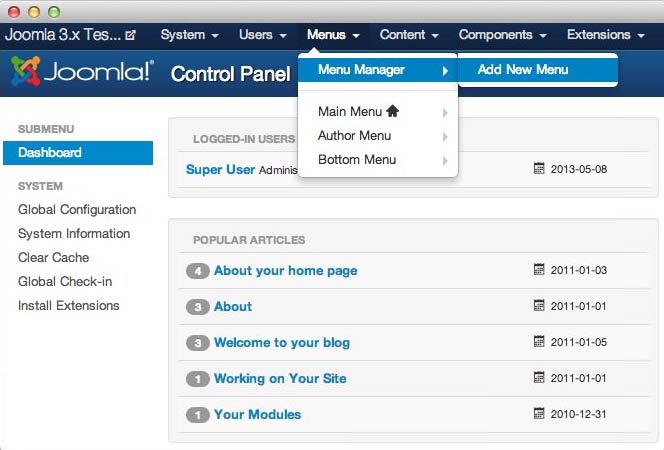Screen dimensions: 664x450
Task: Click calendar icon beside 2011-01-03
Action: pyautogui.click(x=540, y=270)
